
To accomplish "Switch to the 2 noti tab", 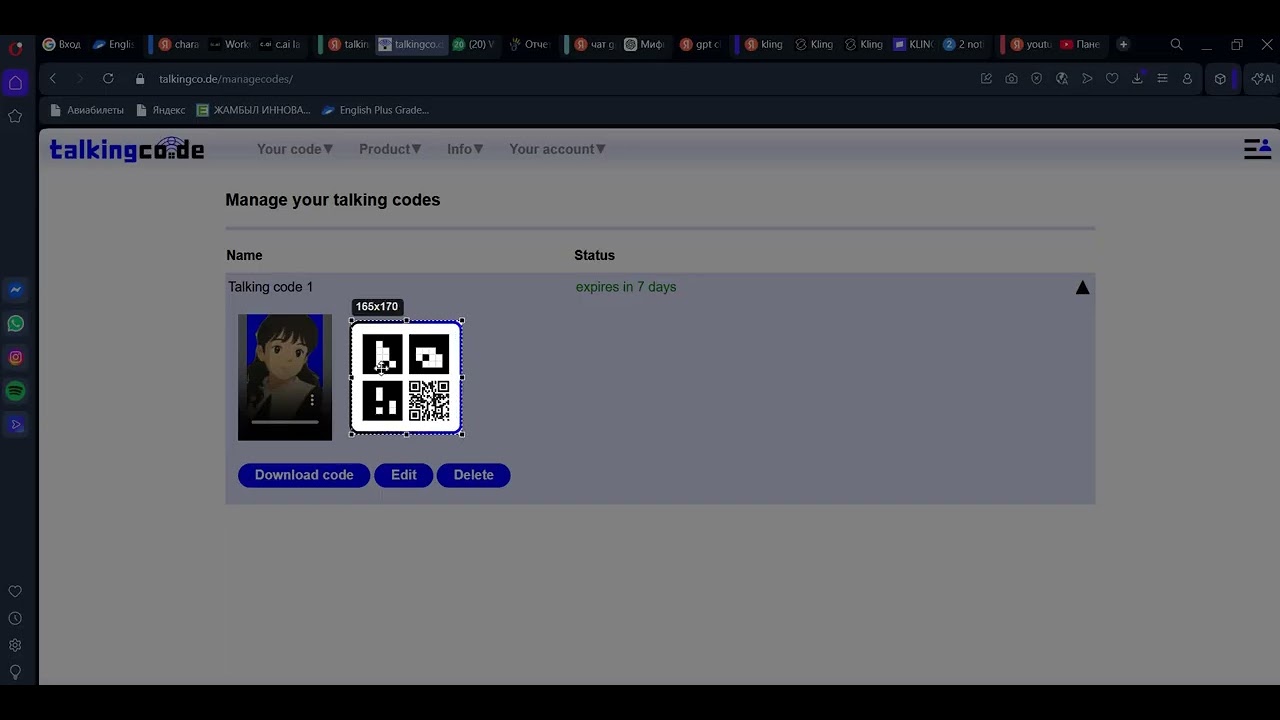I will click(x=964, y=45).
